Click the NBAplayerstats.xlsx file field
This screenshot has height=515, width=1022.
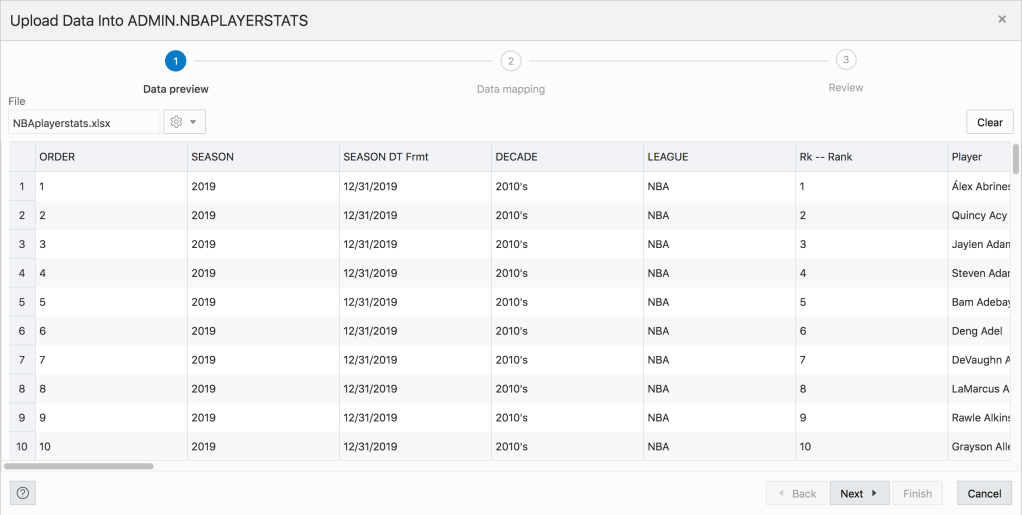point(84,122)
